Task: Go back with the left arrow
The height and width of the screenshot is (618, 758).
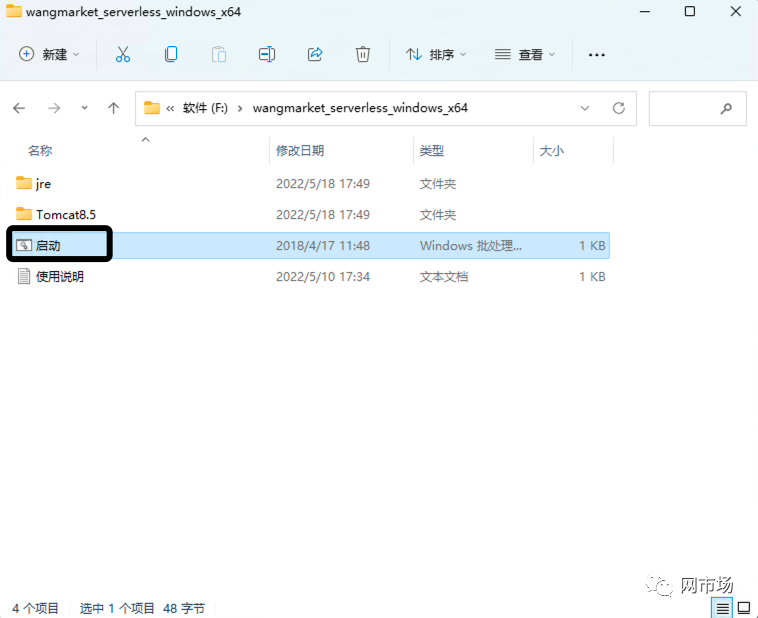Action: 19,108
